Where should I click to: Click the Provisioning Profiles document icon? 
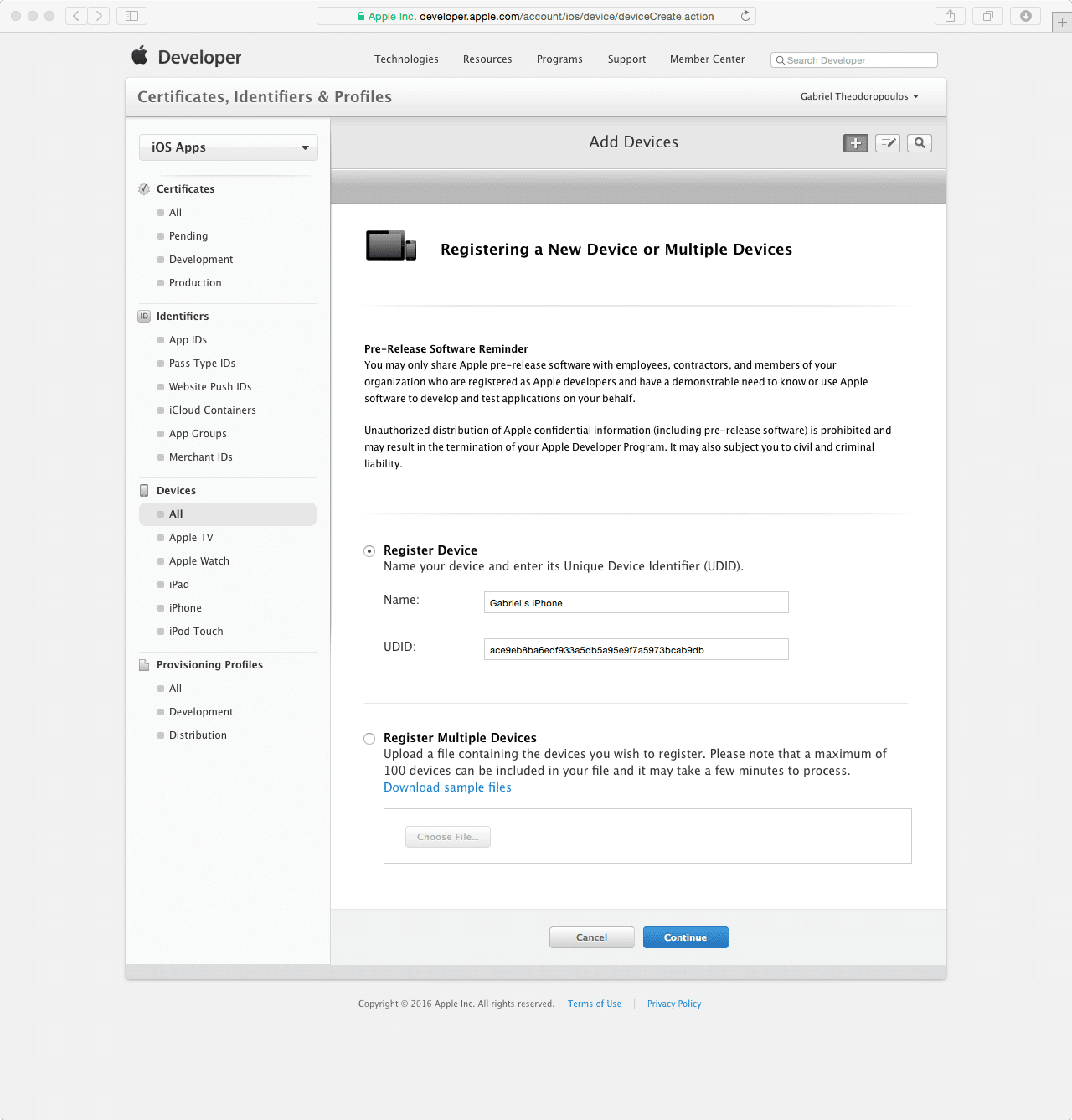coord(144,665)
